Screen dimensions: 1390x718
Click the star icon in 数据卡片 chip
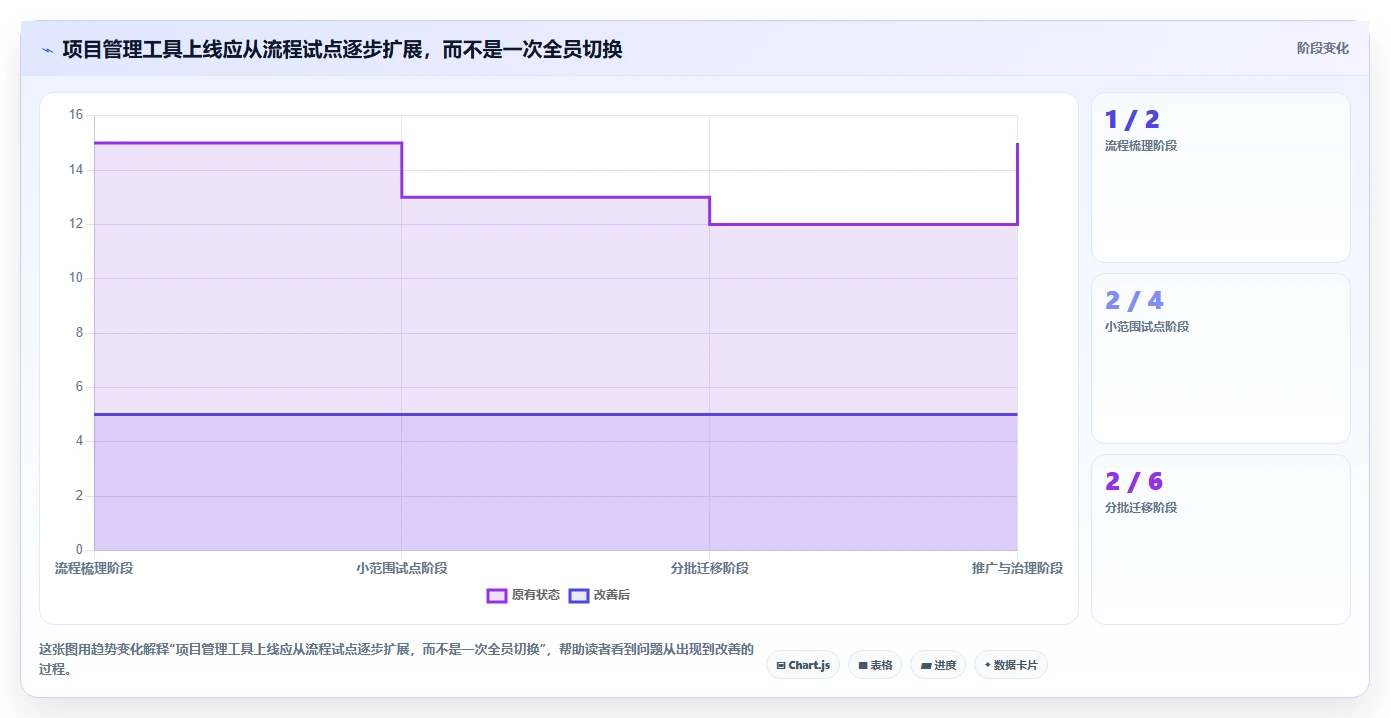988,665
